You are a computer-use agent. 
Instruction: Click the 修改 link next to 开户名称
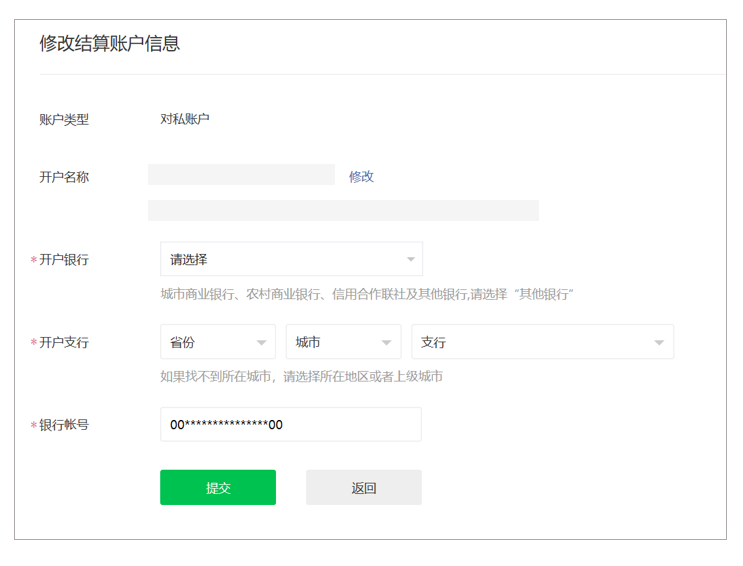361,177
